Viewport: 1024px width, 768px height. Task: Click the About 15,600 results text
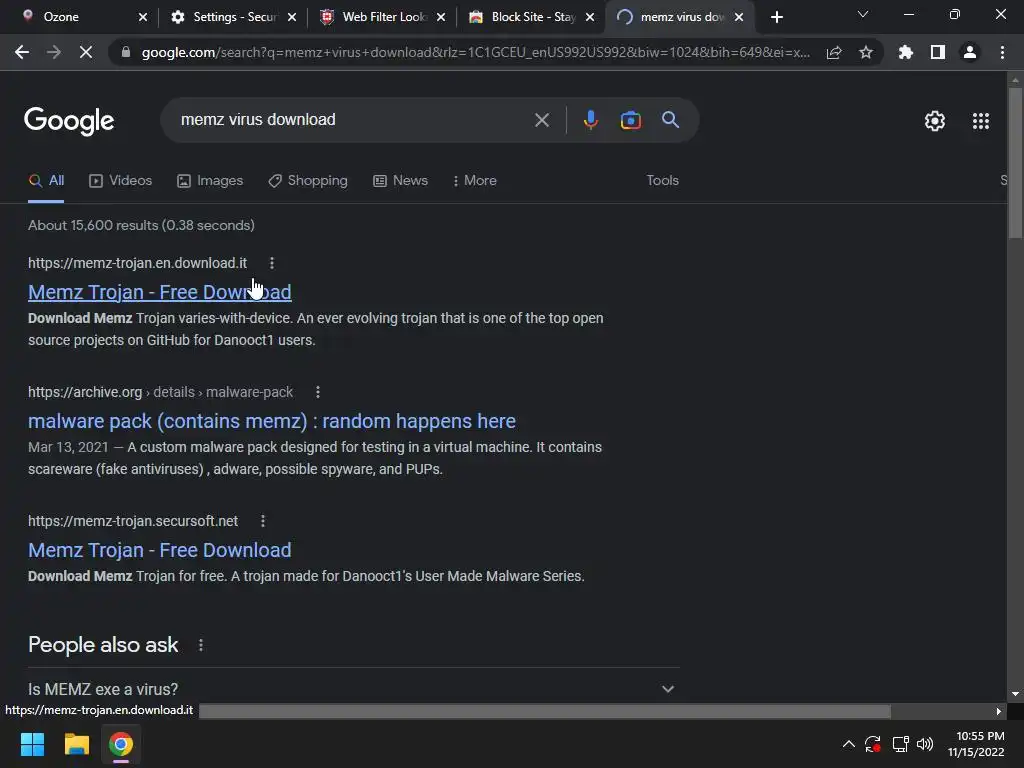141,225
